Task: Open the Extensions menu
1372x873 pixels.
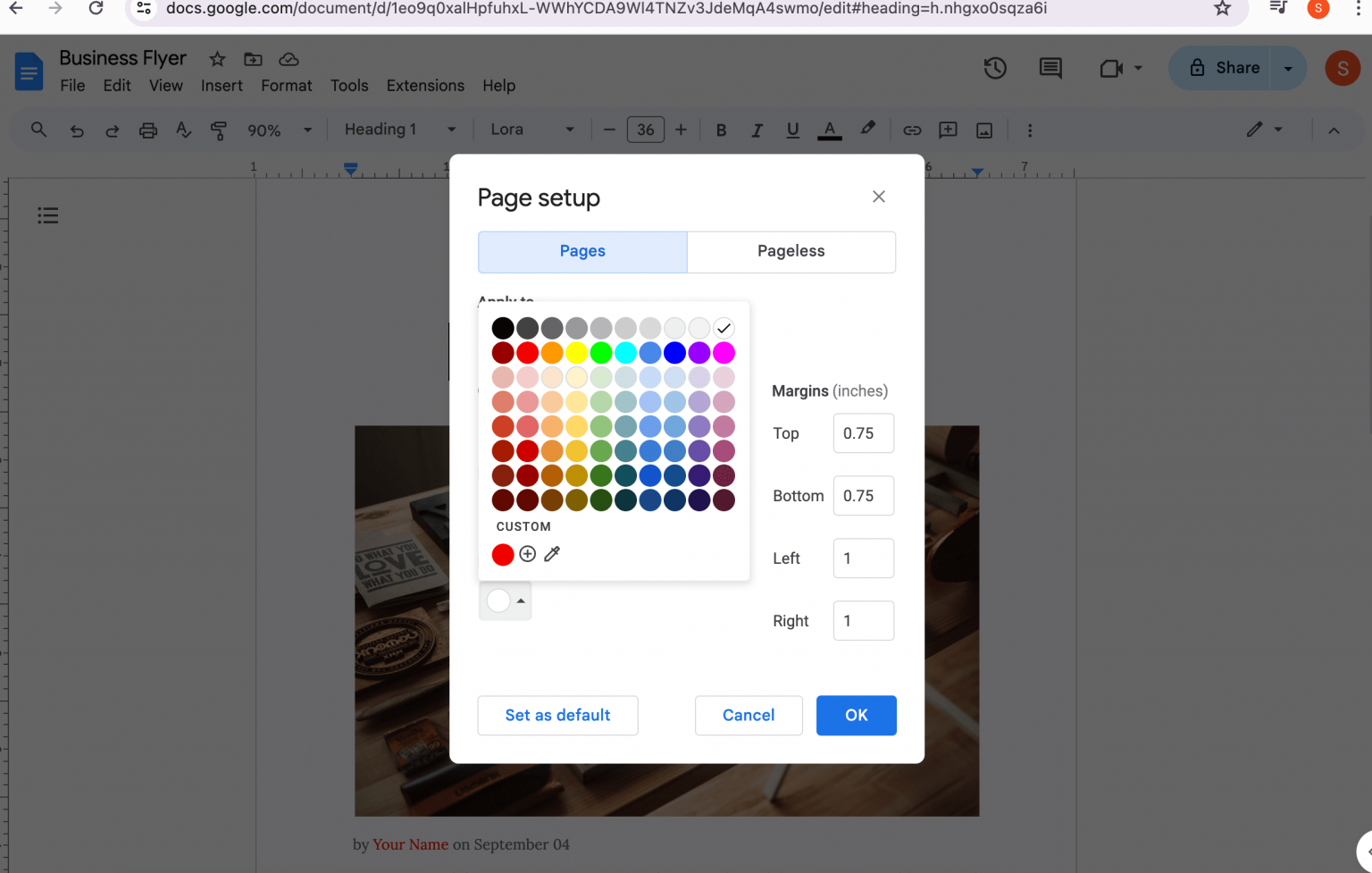Action: (x=425, y=86)
